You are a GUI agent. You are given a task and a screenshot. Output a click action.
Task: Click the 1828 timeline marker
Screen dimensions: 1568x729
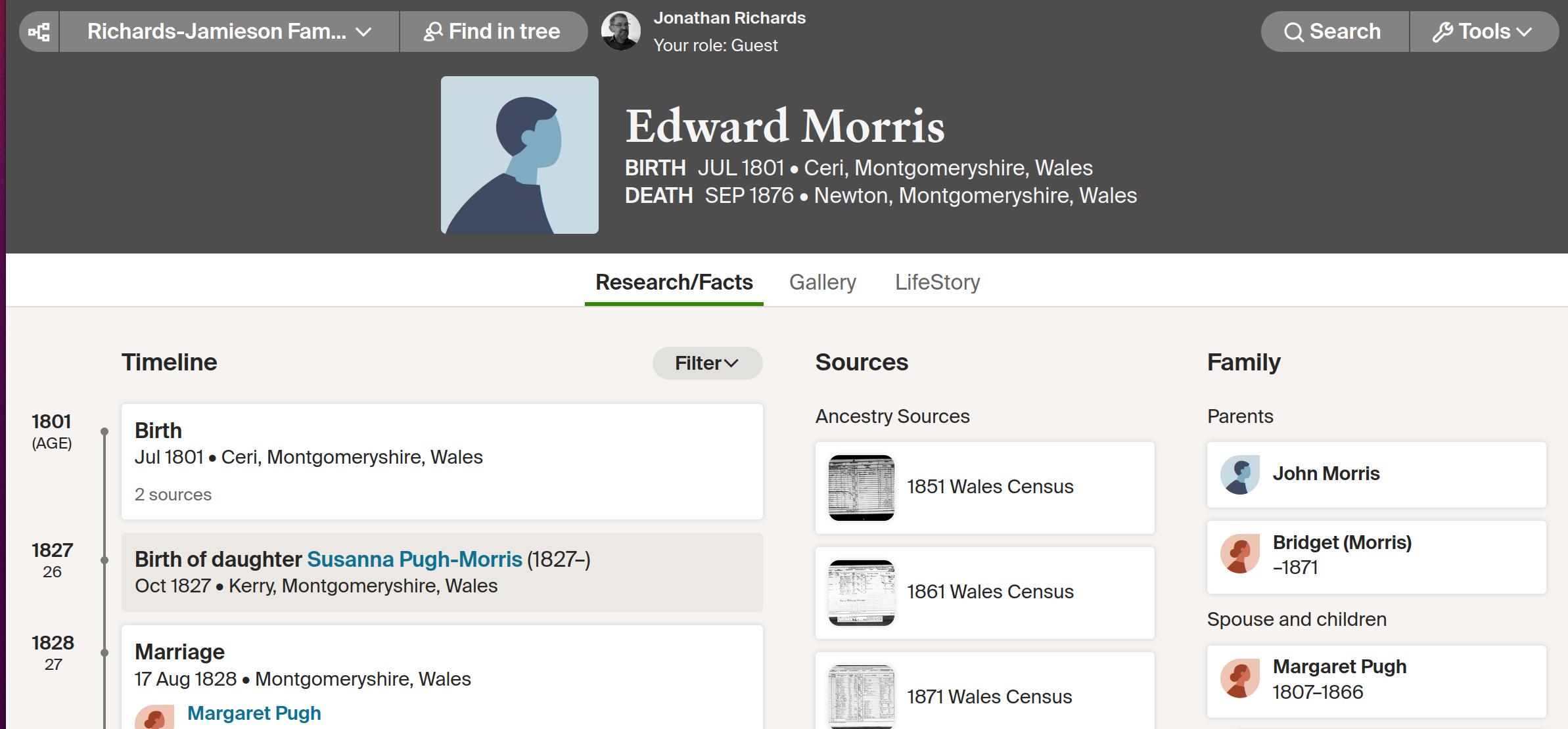coord(104,653)
